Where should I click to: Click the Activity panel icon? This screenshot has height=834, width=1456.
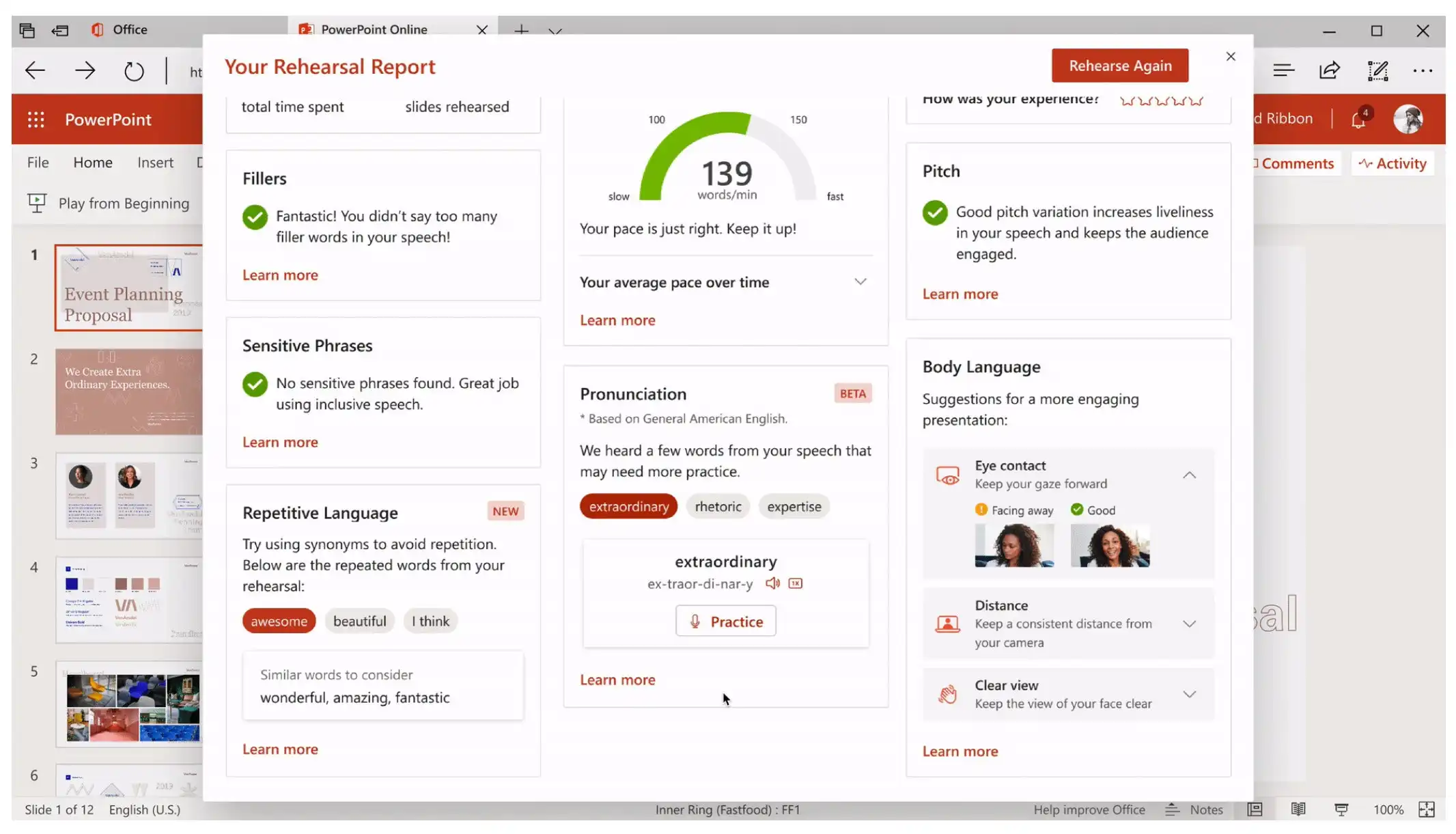1393,163
